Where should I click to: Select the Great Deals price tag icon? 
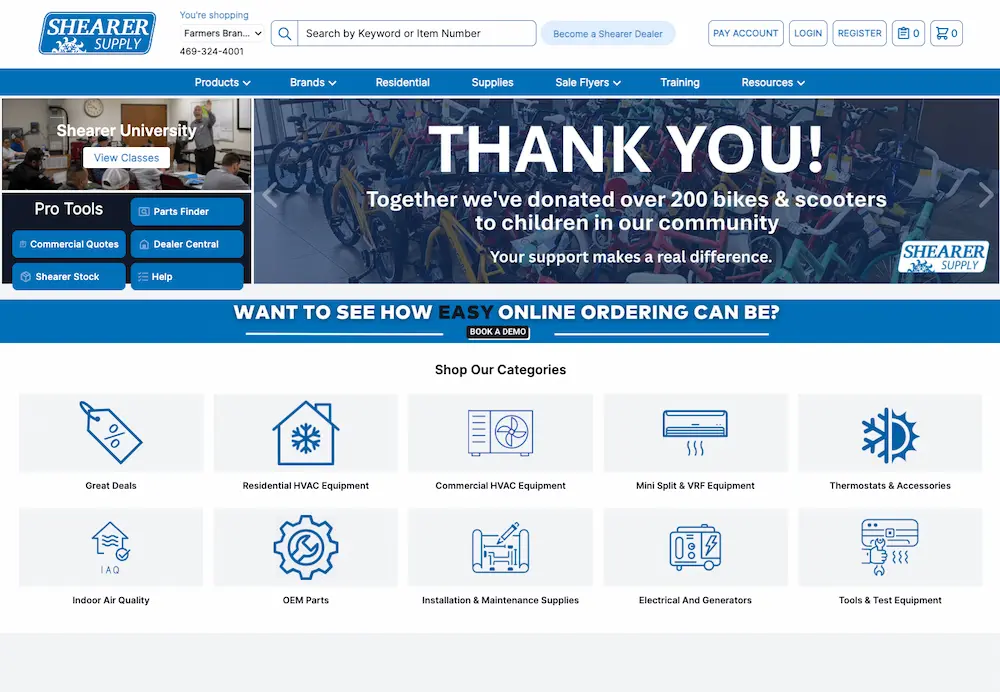[111, 432]
